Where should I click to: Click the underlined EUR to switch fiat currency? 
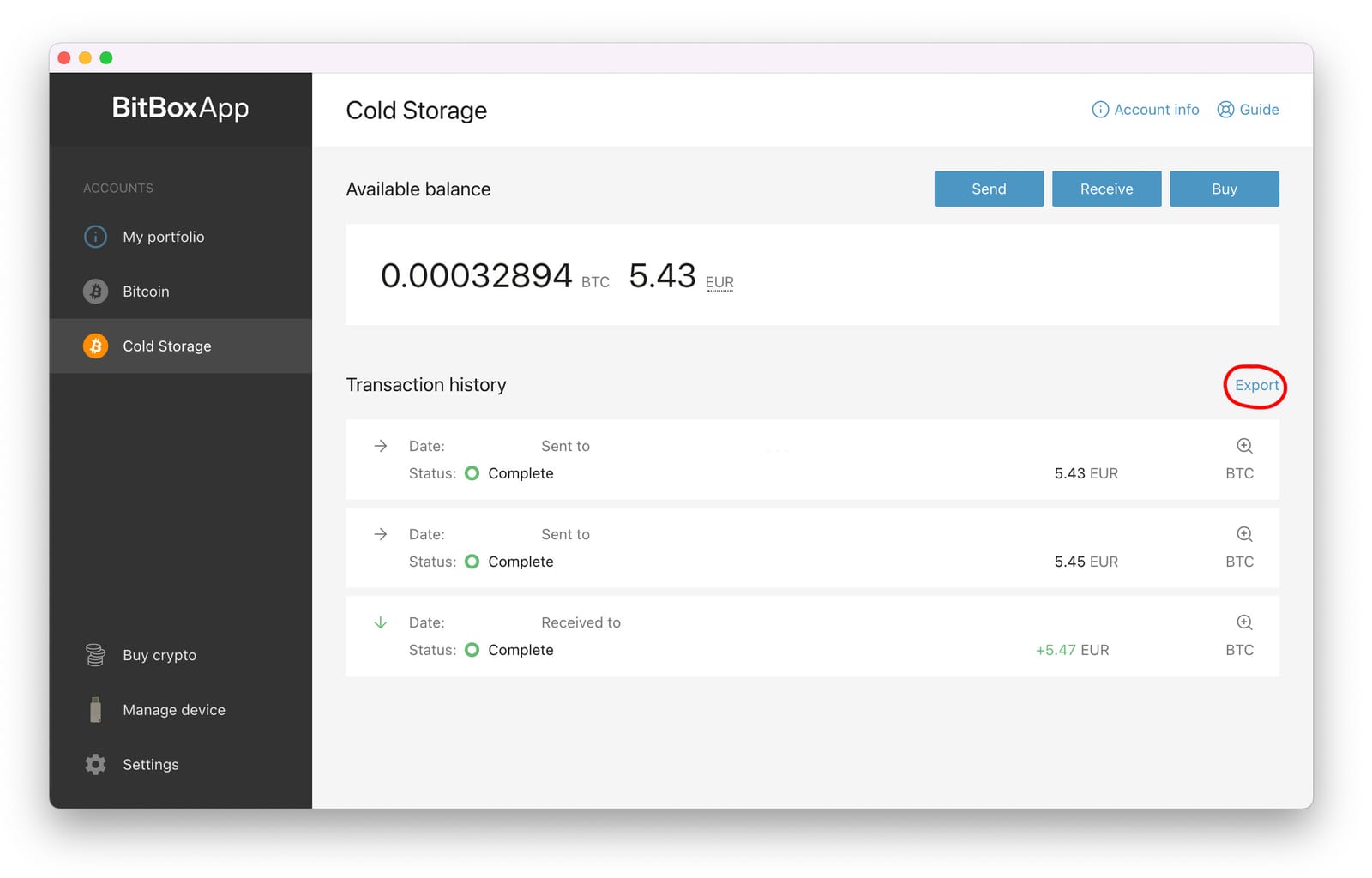pyautogui.click(x=719, y=282)
